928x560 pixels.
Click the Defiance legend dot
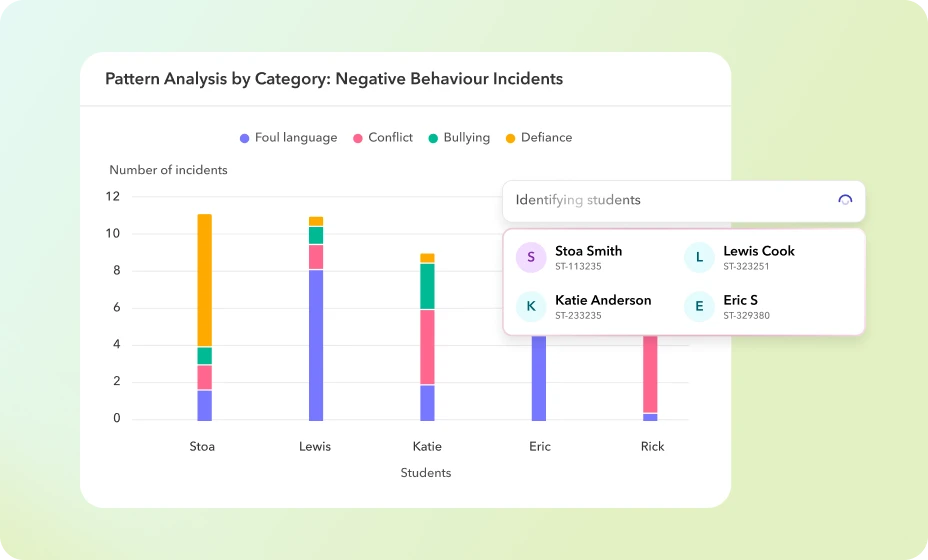pyautogui.click(x=510, y=139)
